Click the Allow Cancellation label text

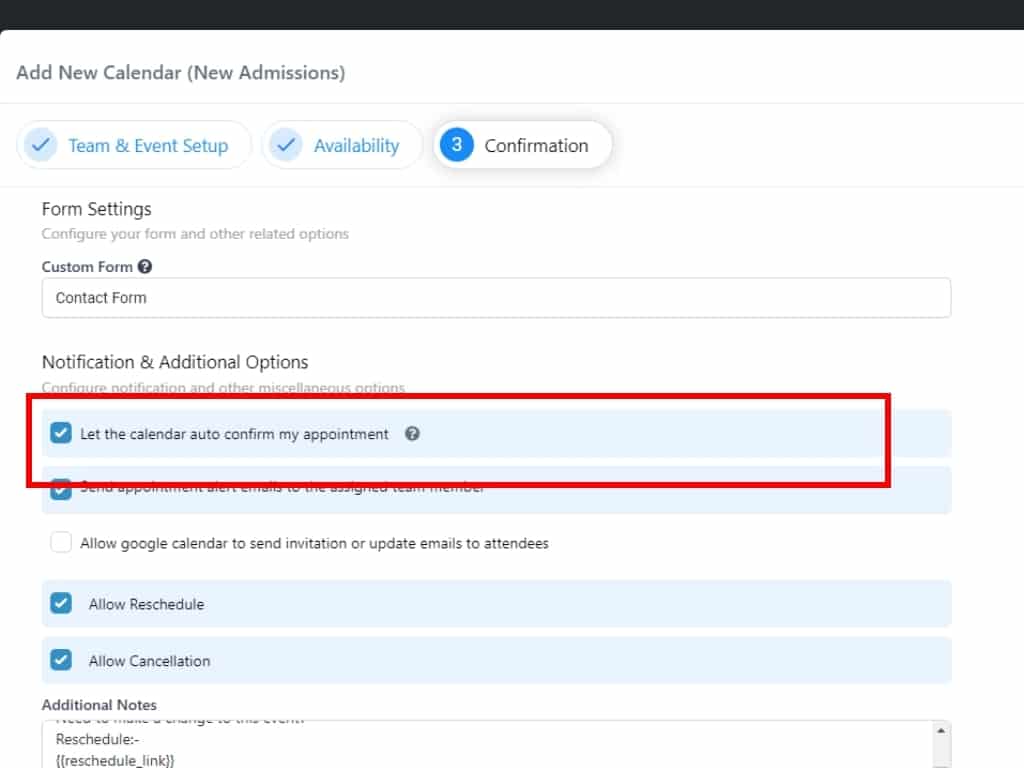[149, 661]
